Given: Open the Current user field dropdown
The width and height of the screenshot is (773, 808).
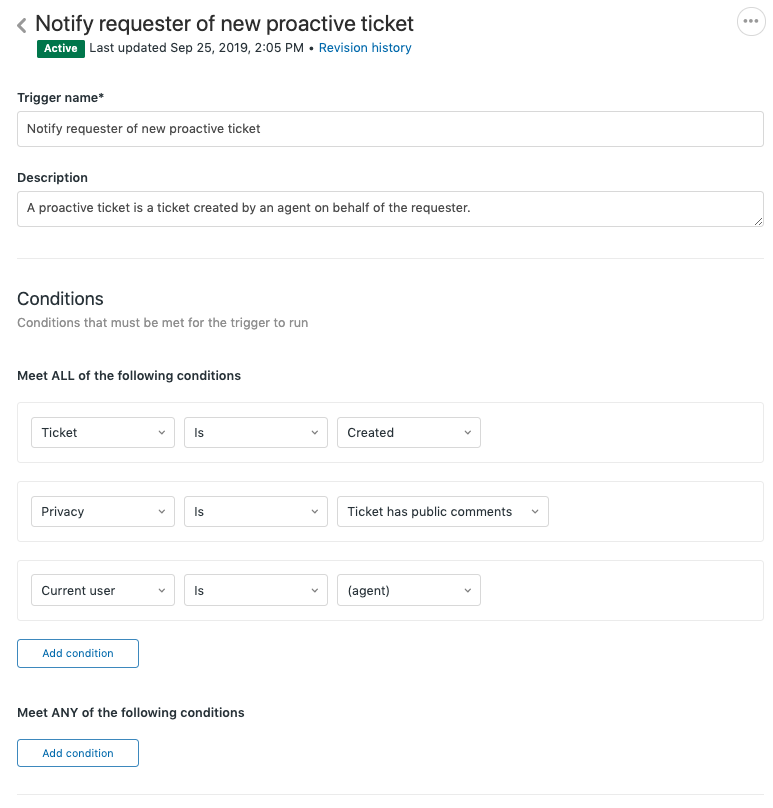Looking at the screenshot, I should pyautogui.click(x=103, y=591).
